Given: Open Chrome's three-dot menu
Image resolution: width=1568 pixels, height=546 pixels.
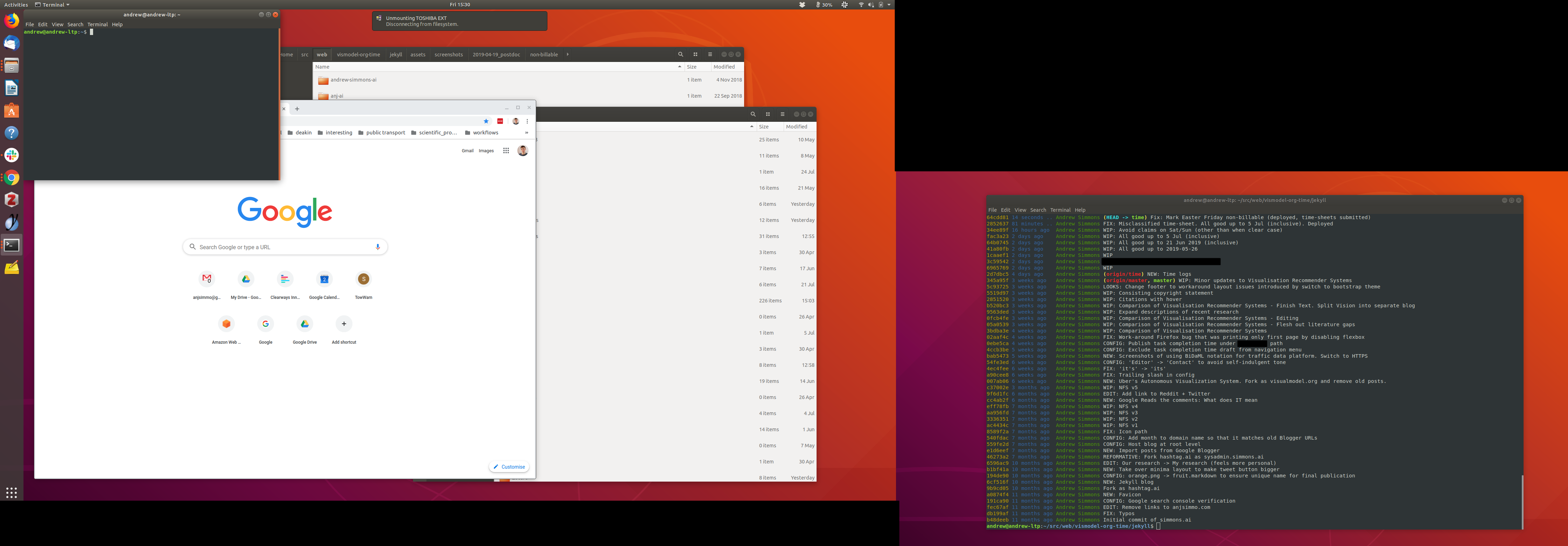Looking at the screenshot, I should click(x=527, y=121).
